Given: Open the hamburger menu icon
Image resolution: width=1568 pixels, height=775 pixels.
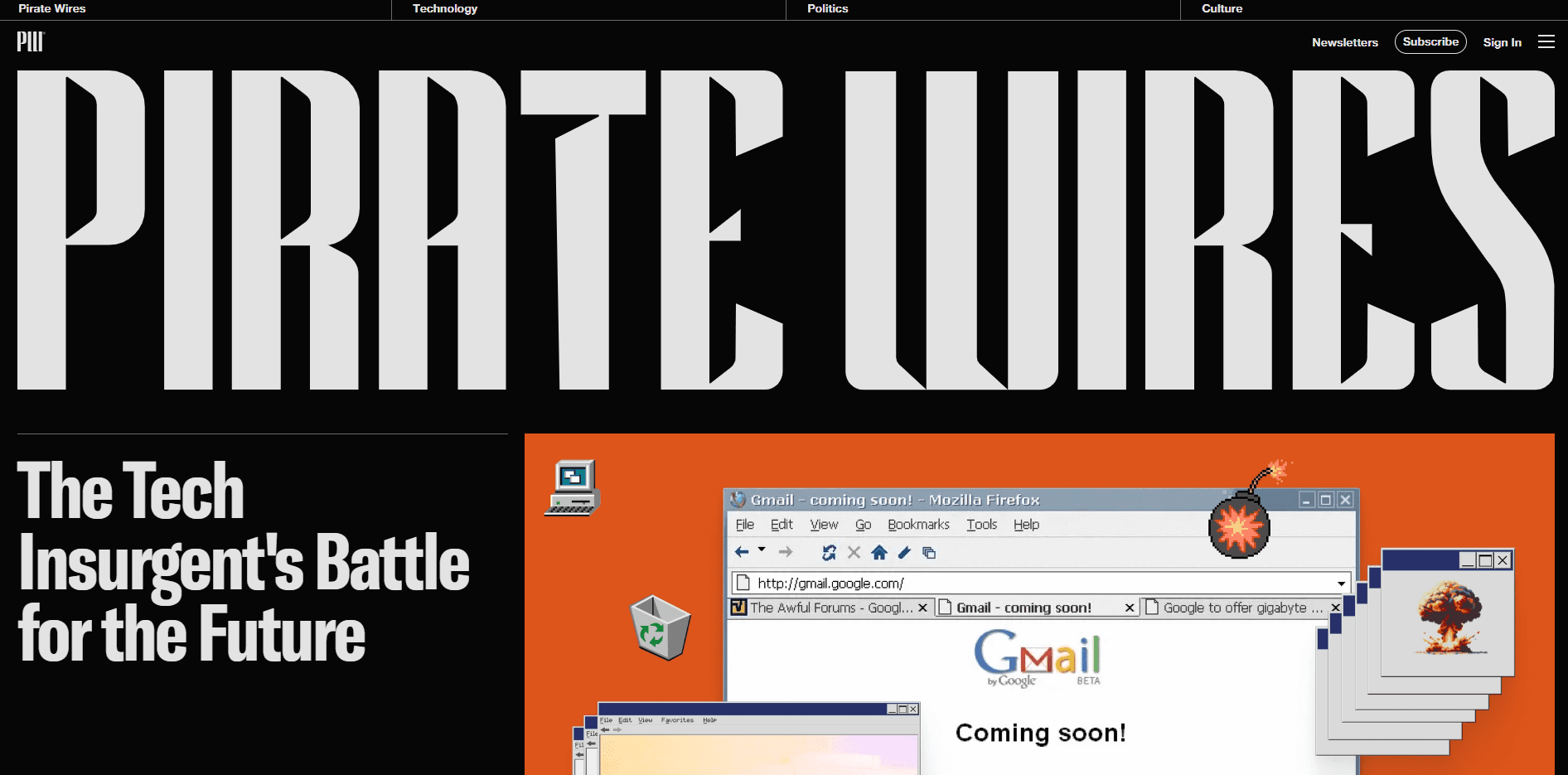Looking at the screenshot, I should click(x=1546, y=41).
